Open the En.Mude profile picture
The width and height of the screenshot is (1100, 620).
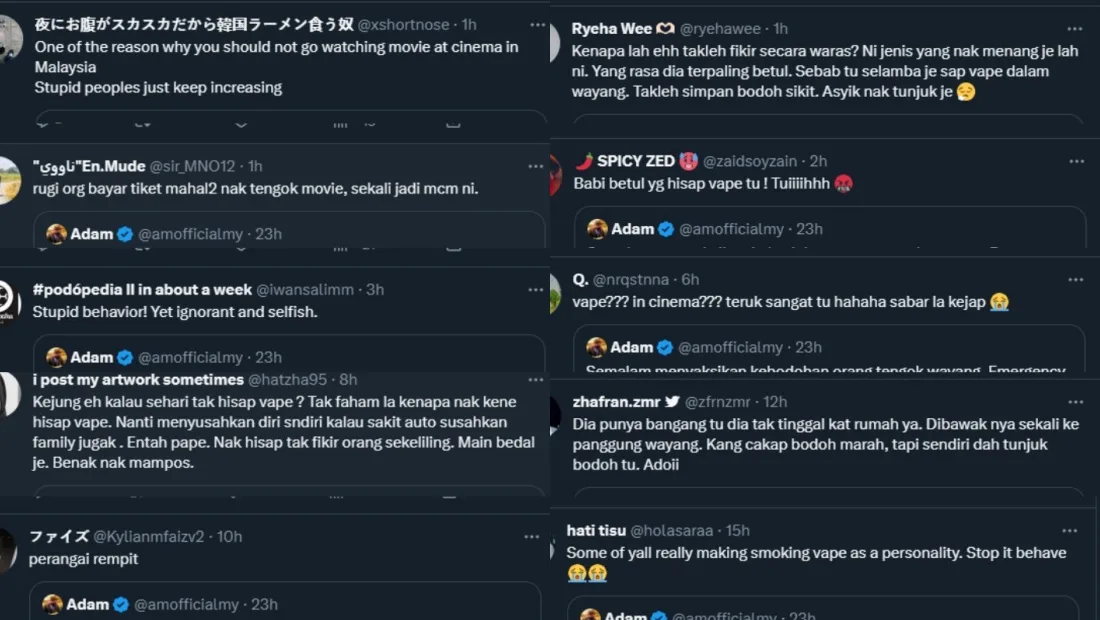click(x=8, y=180)
